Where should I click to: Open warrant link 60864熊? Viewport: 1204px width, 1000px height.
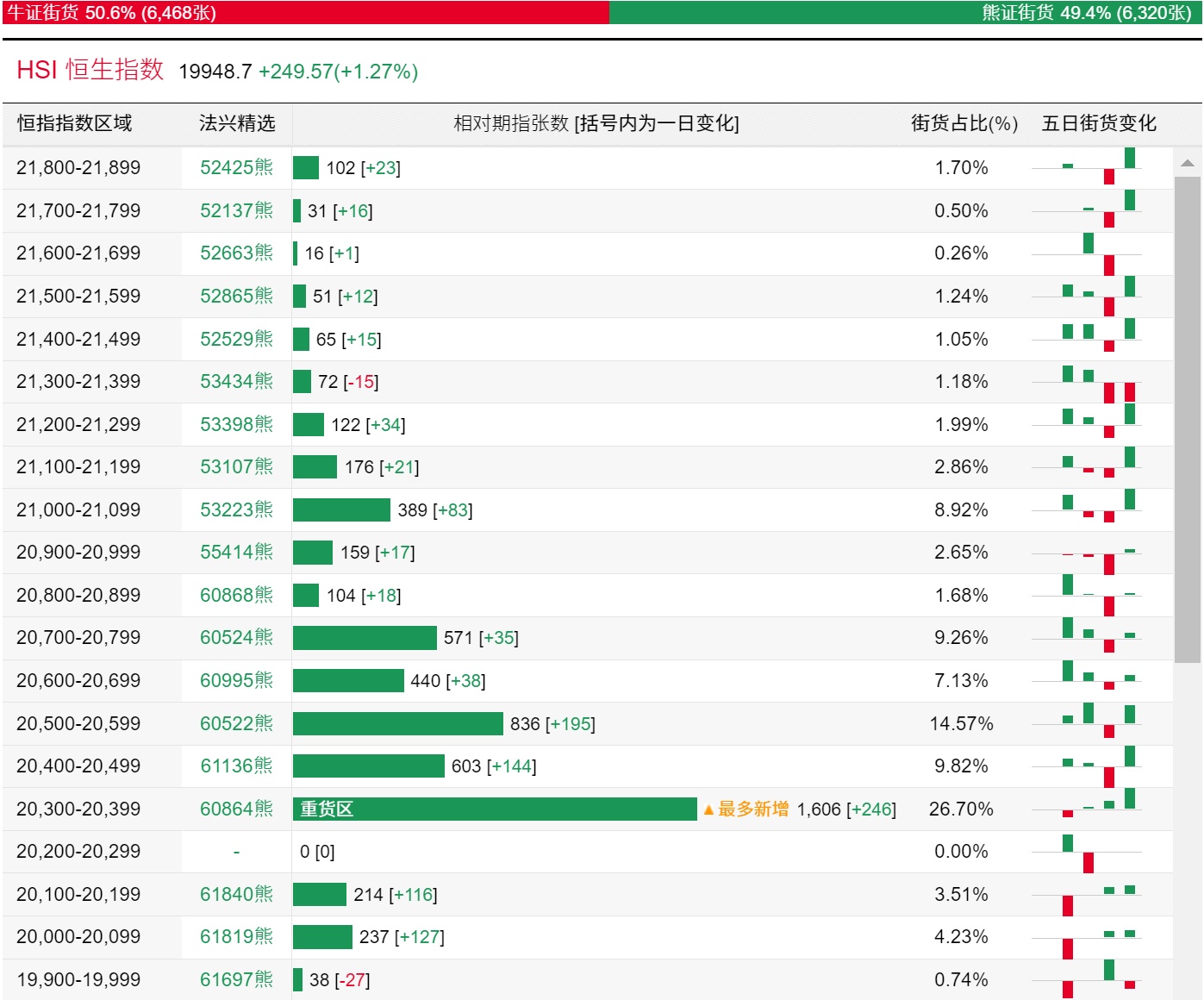point(236,809)
